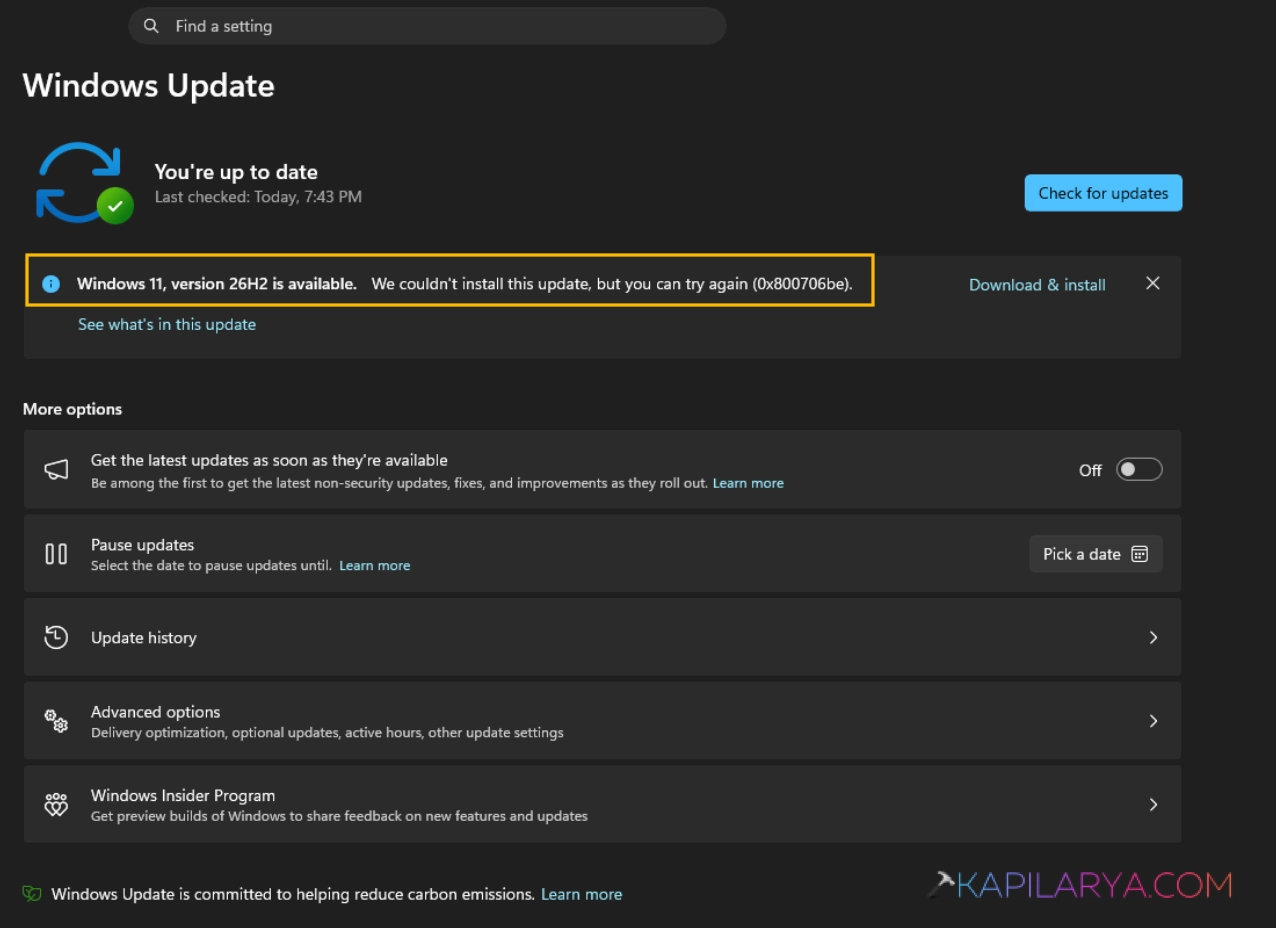Screen dimensions: 1276x928
Task: Click 'Last checked: Today, 7:43 PM' text
Action: pos(258,197)
